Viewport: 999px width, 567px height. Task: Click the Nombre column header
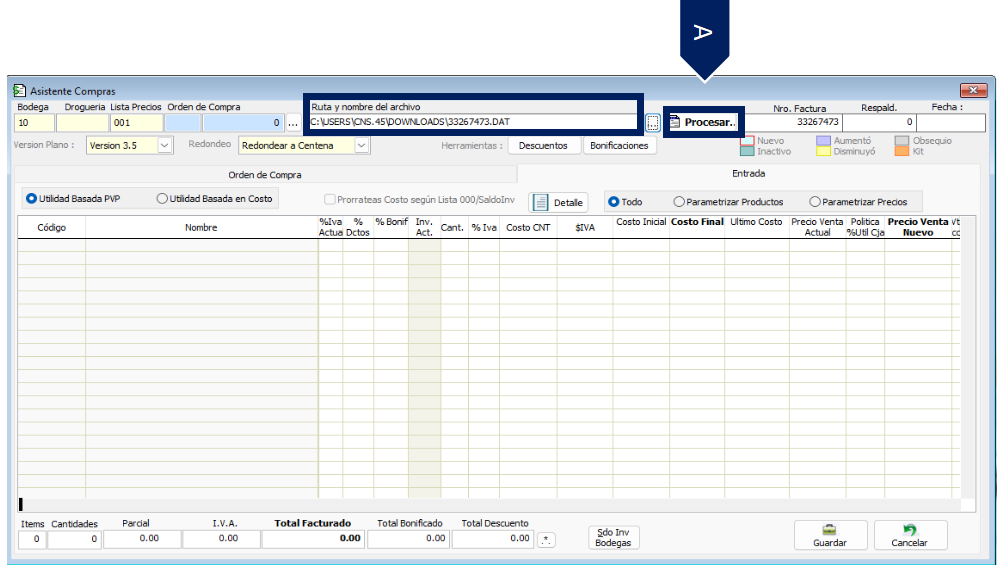pos(201,227)
